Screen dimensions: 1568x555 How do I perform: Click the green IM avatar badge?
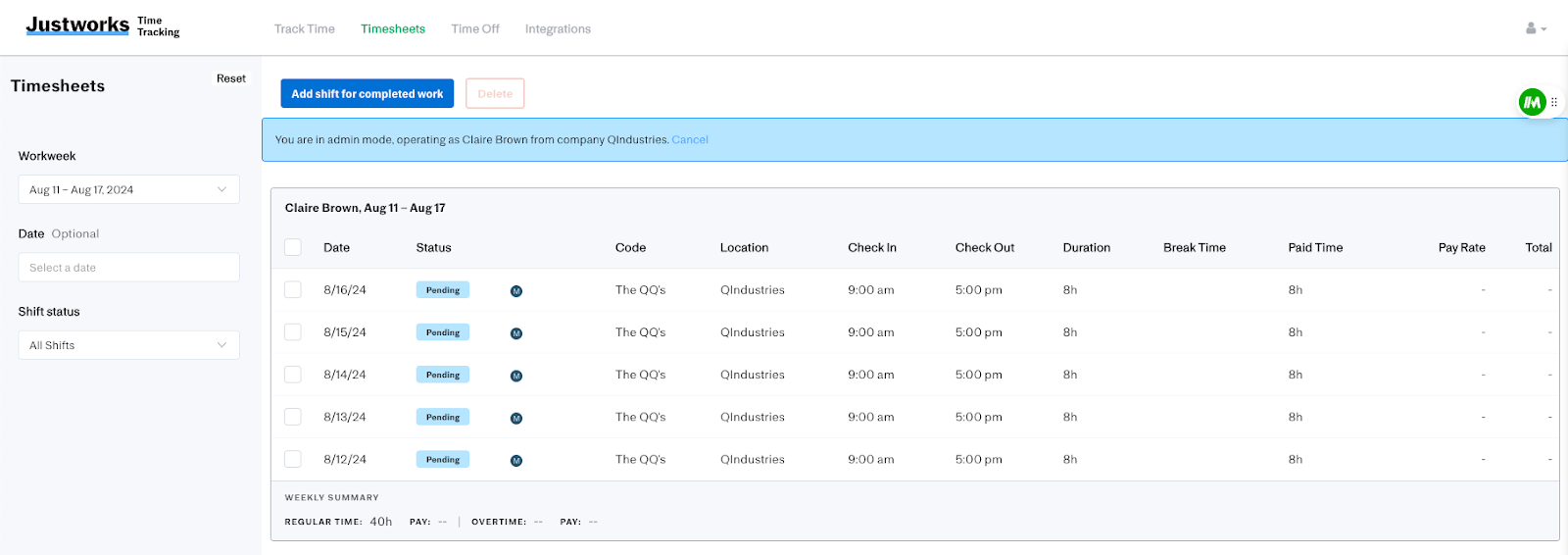pos(1532,102)
